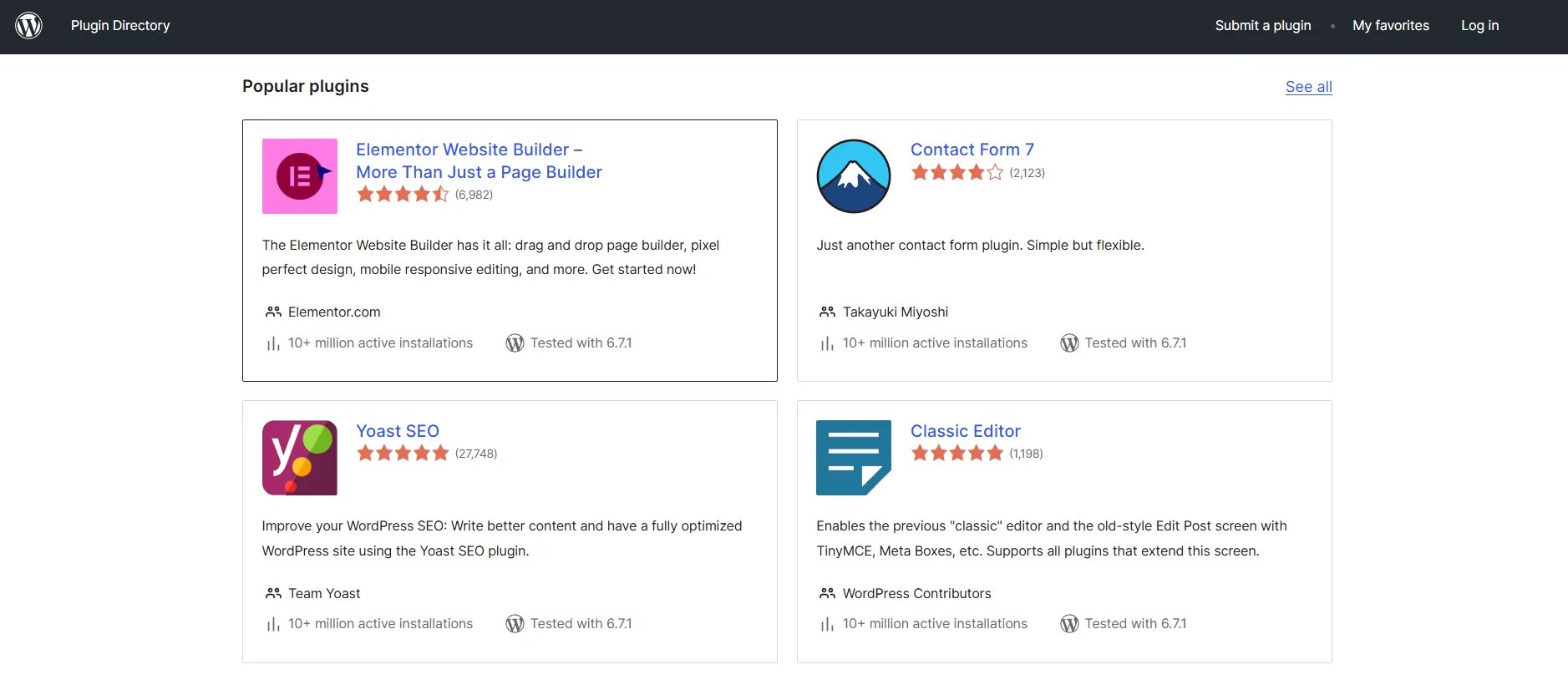Open the Yoast SEO plugin icon
Image resolution: width=1568 pixels, height=680 pixels.
300,458
